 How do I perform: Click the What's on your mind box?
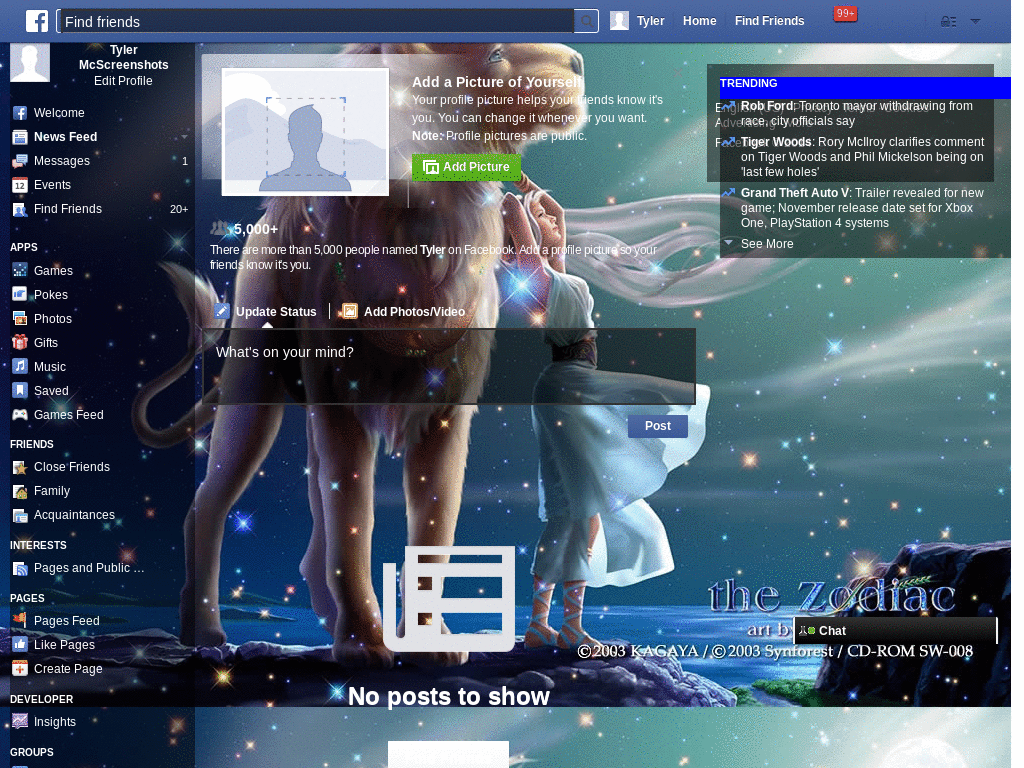449,366
